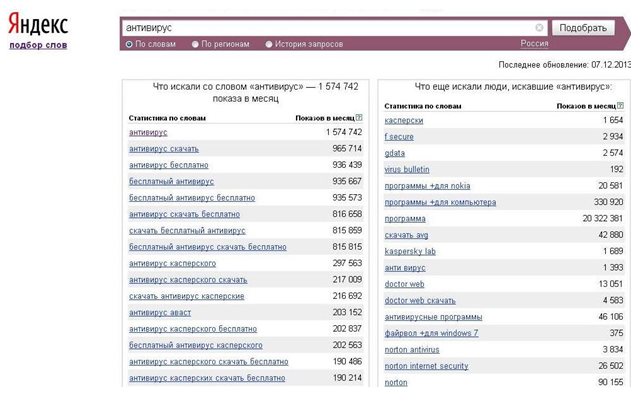Open the антивирус keyword link
Screen dimensions: 640x402
pyautogui.click(x=148, y=133)
